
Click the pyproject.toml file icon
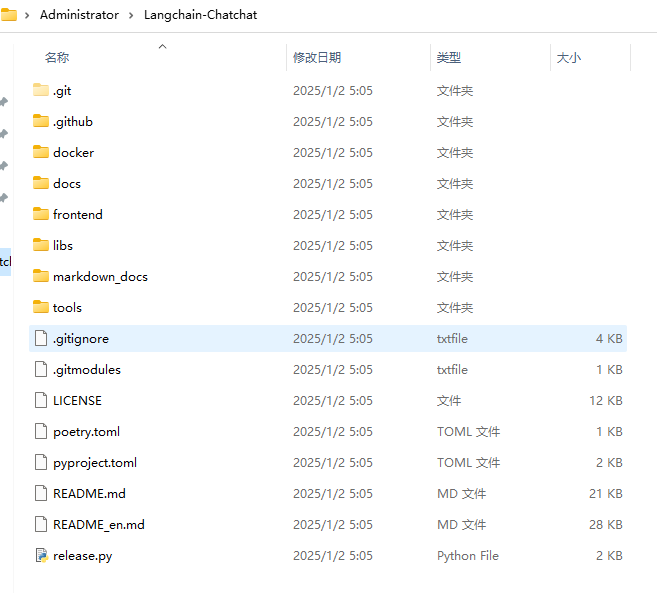point(41,462)
